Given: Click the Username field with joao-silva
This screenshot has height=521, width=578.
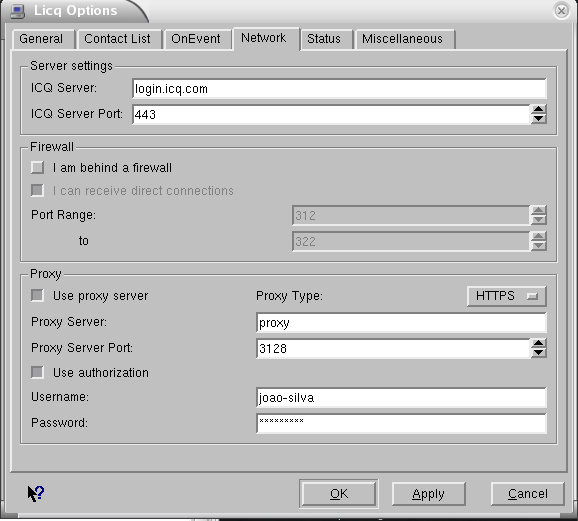Looking at the screenshot, I should [401, 397].
